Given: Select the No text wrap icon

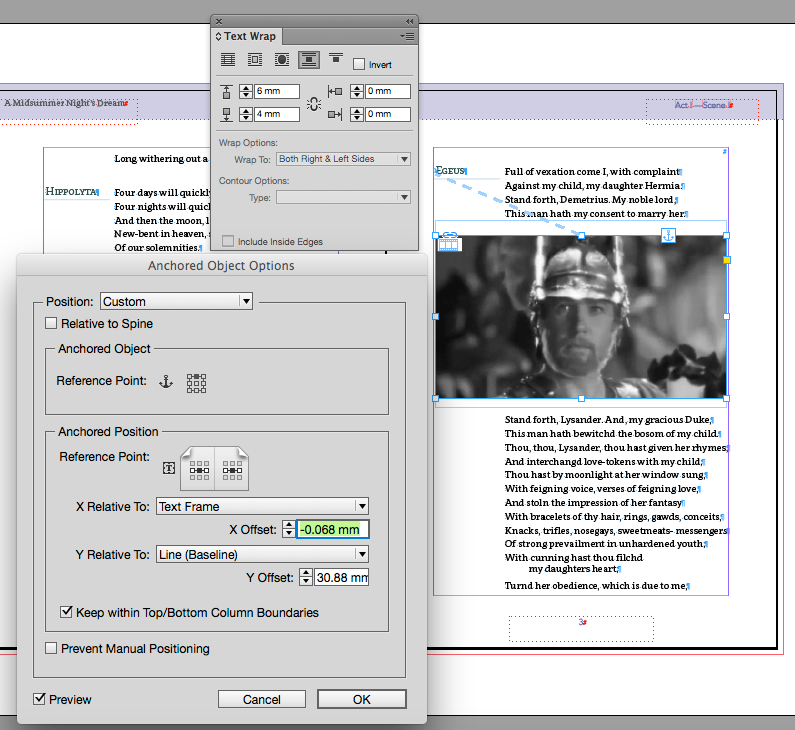Looking at the screenshot, I should click(x=228, y=59).
